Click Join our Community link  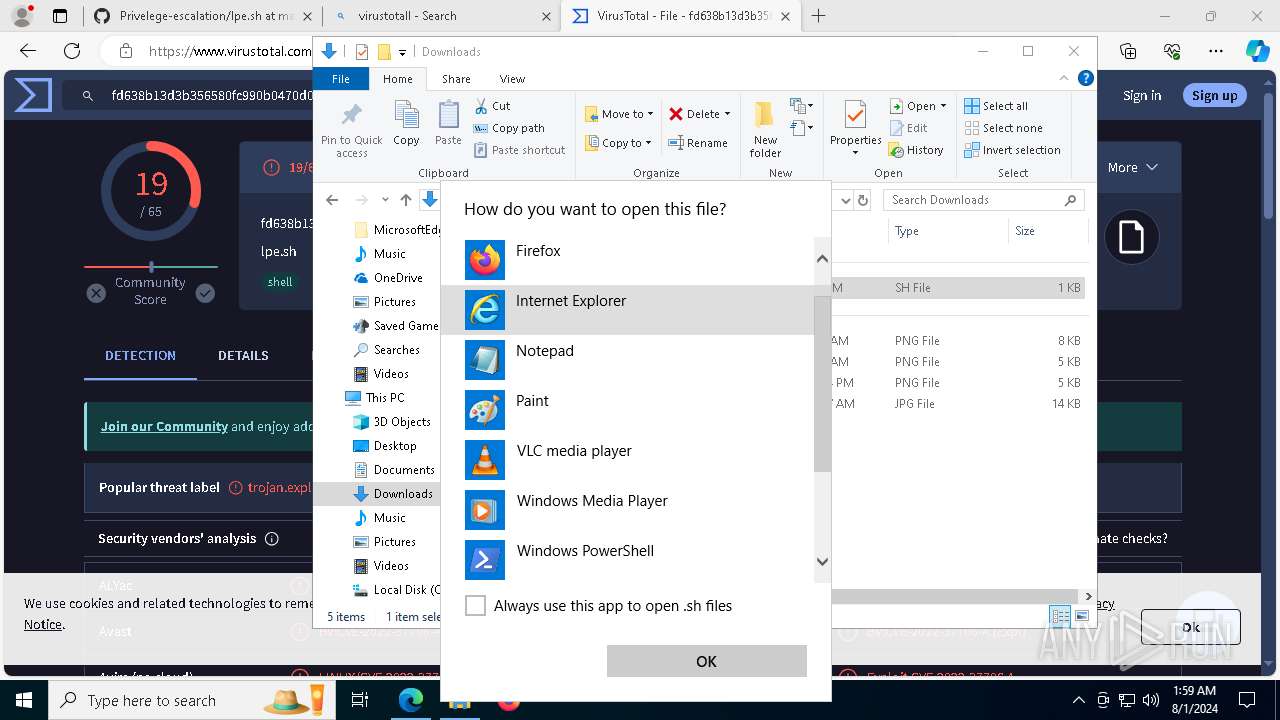pos(164,426)
